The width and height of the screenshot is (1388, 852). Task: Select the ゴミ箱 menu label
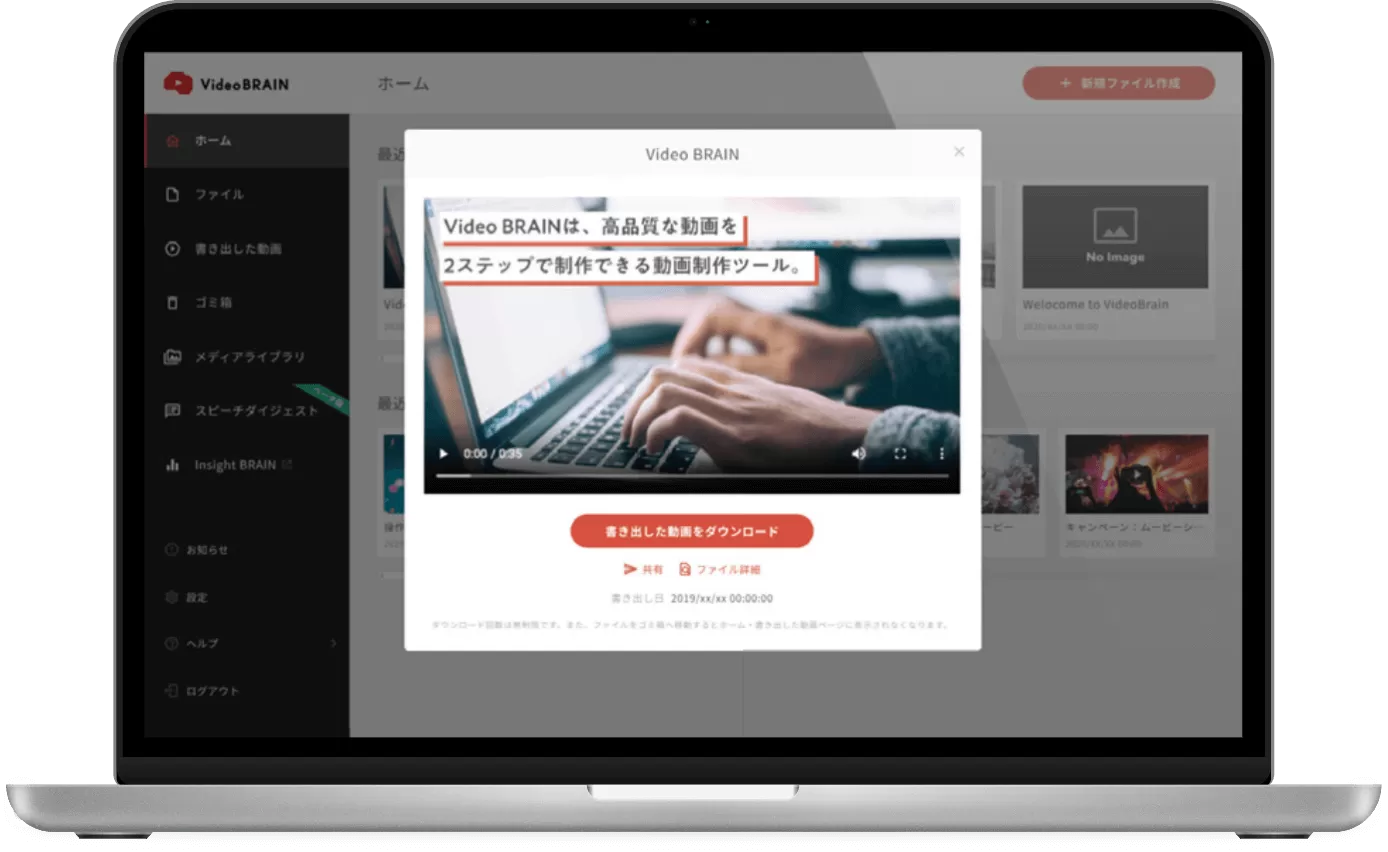213,303
